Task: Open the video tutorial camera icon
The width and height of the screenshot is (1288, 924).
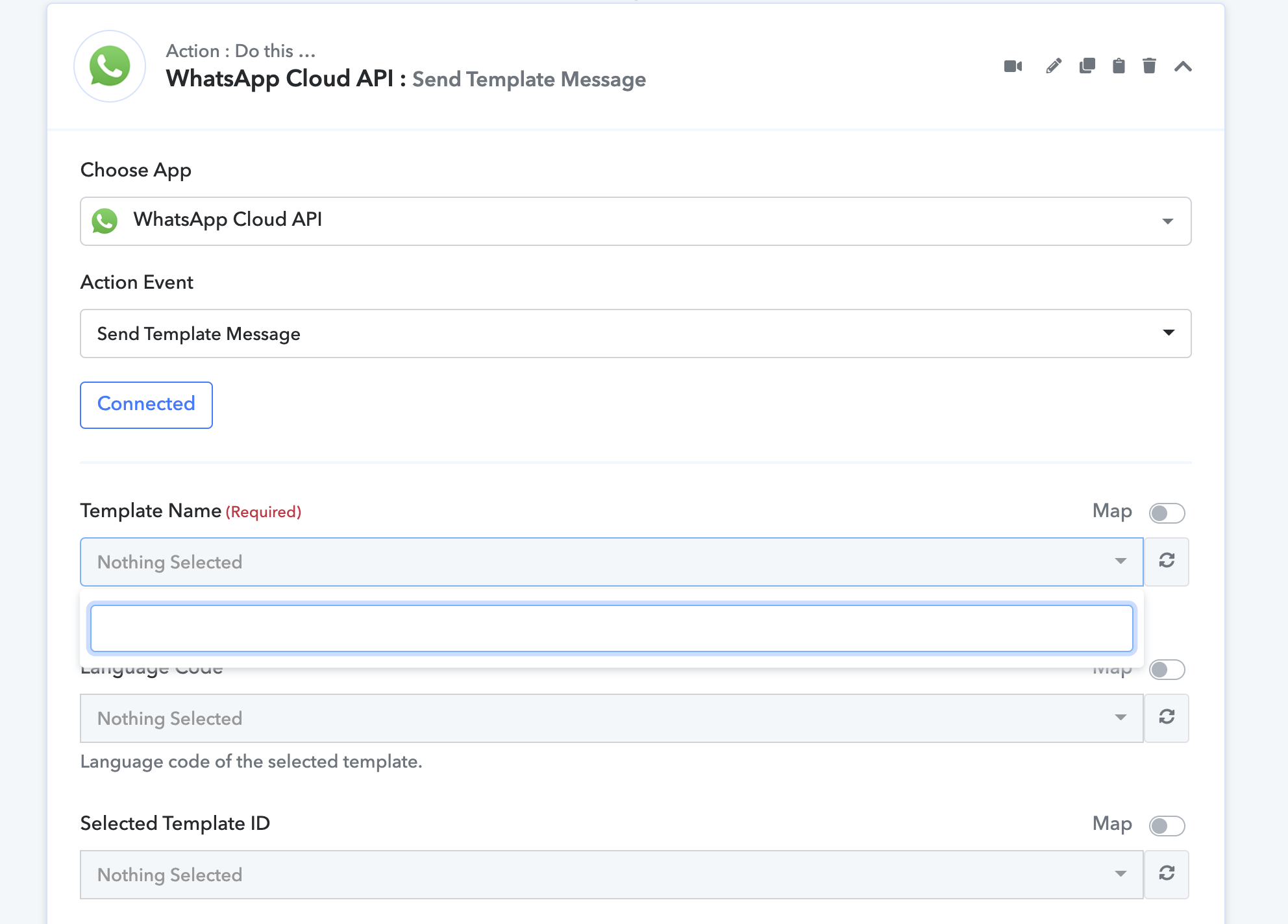Action: pos(1013,66)
